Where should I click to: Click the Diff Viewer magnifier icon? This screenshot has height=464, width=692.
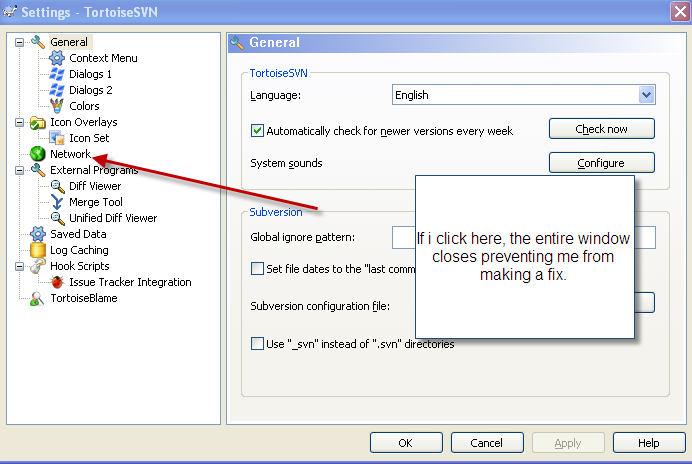pyautogui.click(x=57, y=186)
